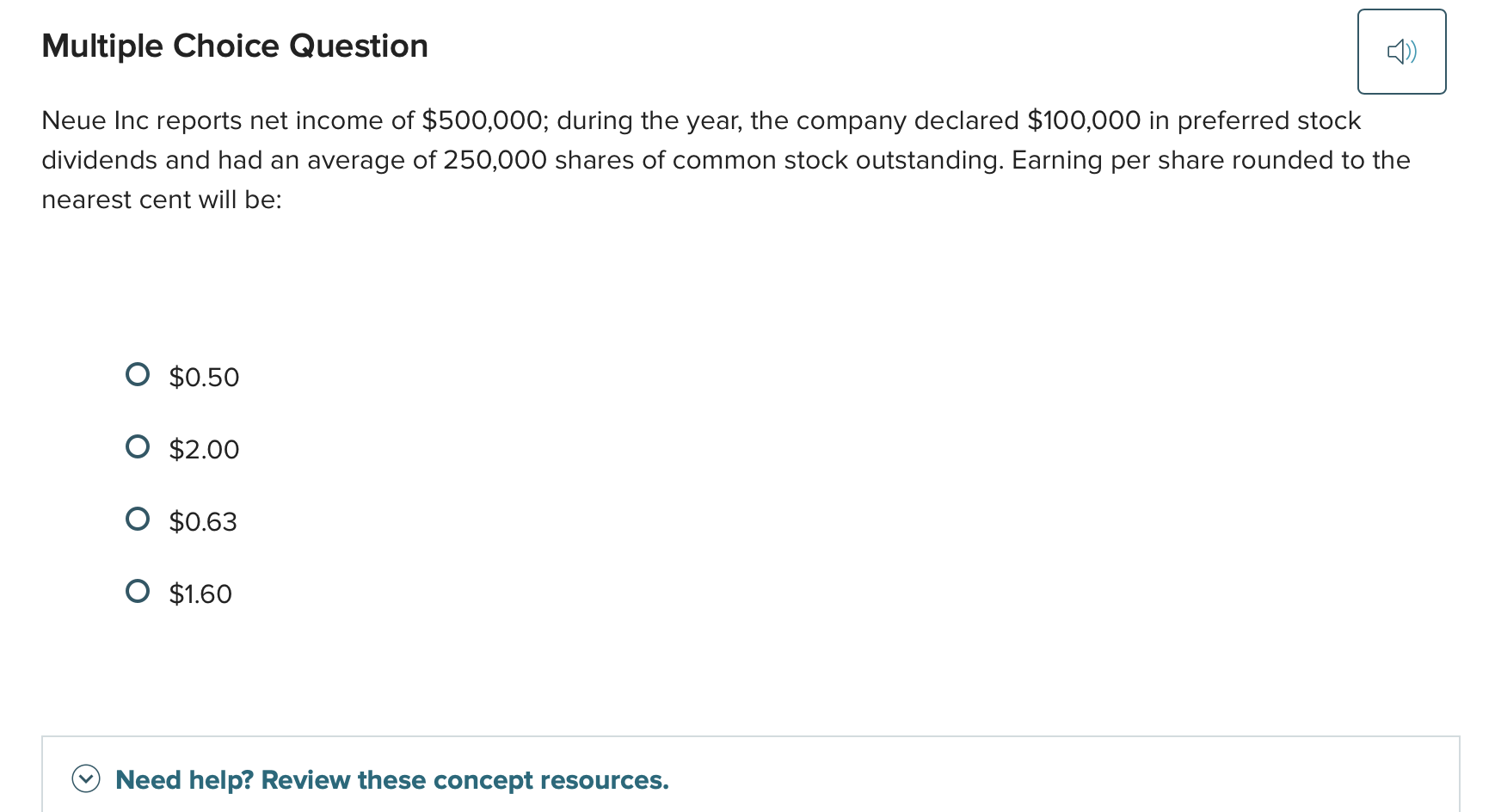Click the chevron icon next to Need help

click(x=86, y=779)
